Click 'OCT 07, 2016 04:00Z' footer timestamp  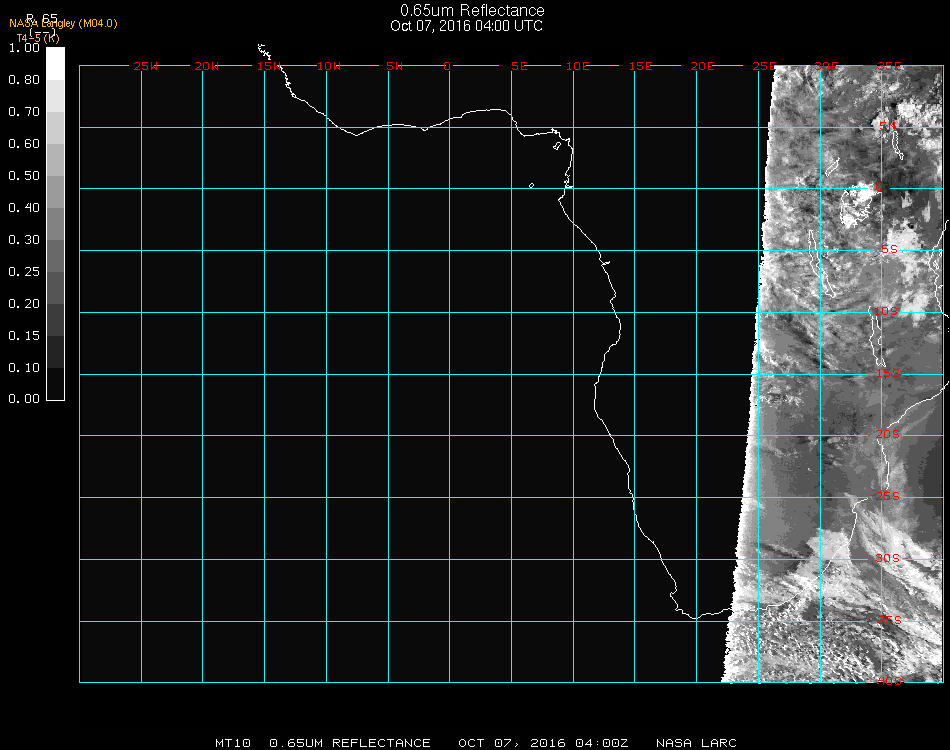[543, 743]
